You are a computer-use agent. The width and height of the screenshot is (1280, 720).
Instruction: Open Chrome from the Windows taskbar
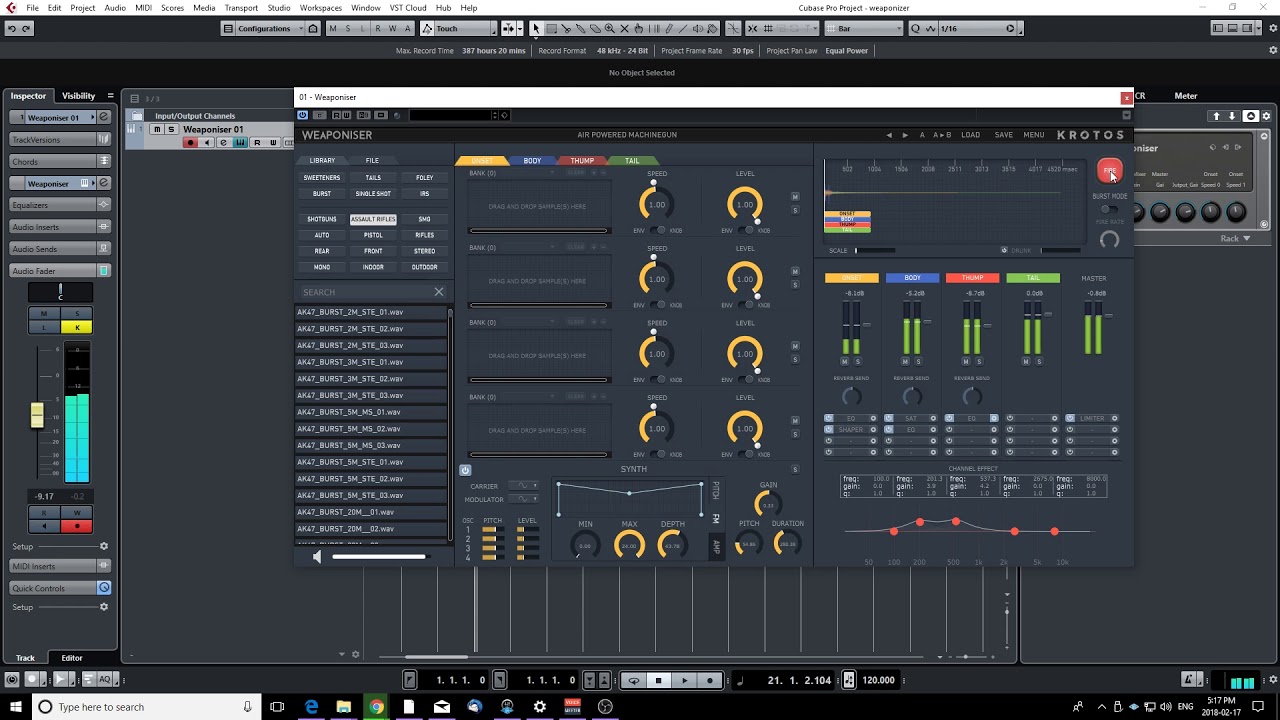(x=376, y=707)
